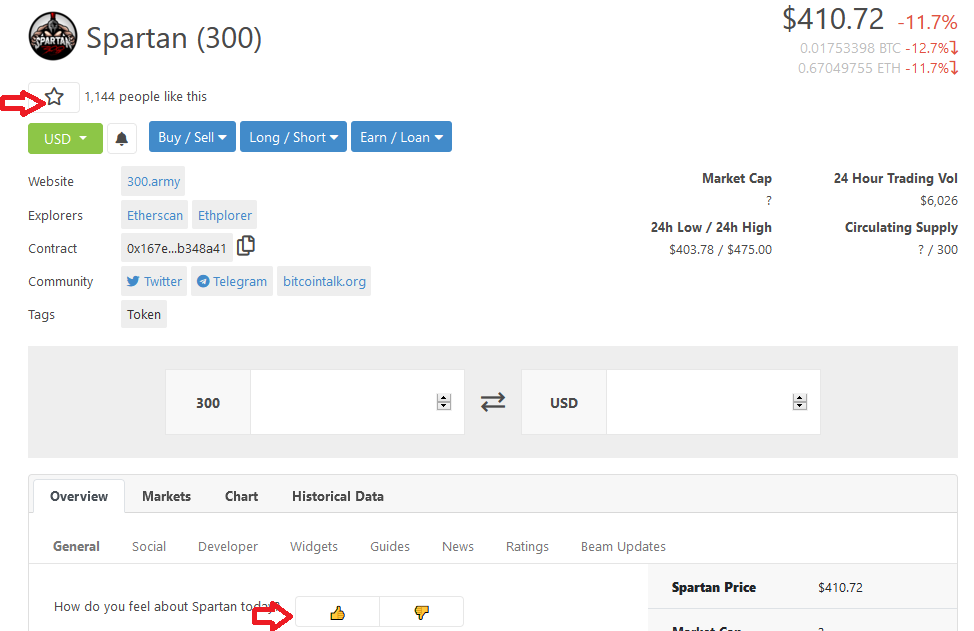Screen dimensions: 974x631
Task: Click the $6,026 trading volume value
Action: [939, 201]
